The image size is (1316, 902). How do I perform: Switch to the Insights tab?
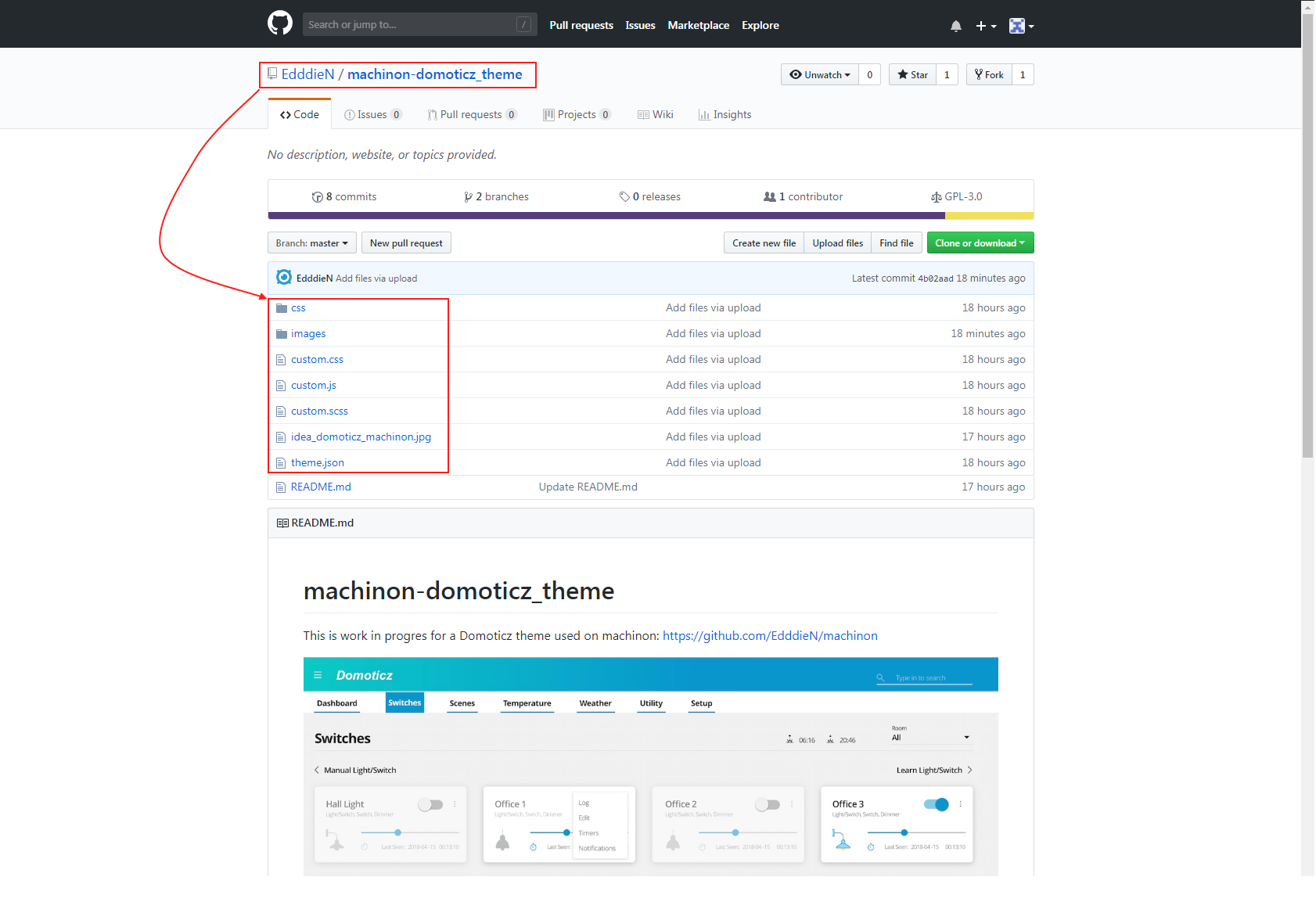pos(725,114)
